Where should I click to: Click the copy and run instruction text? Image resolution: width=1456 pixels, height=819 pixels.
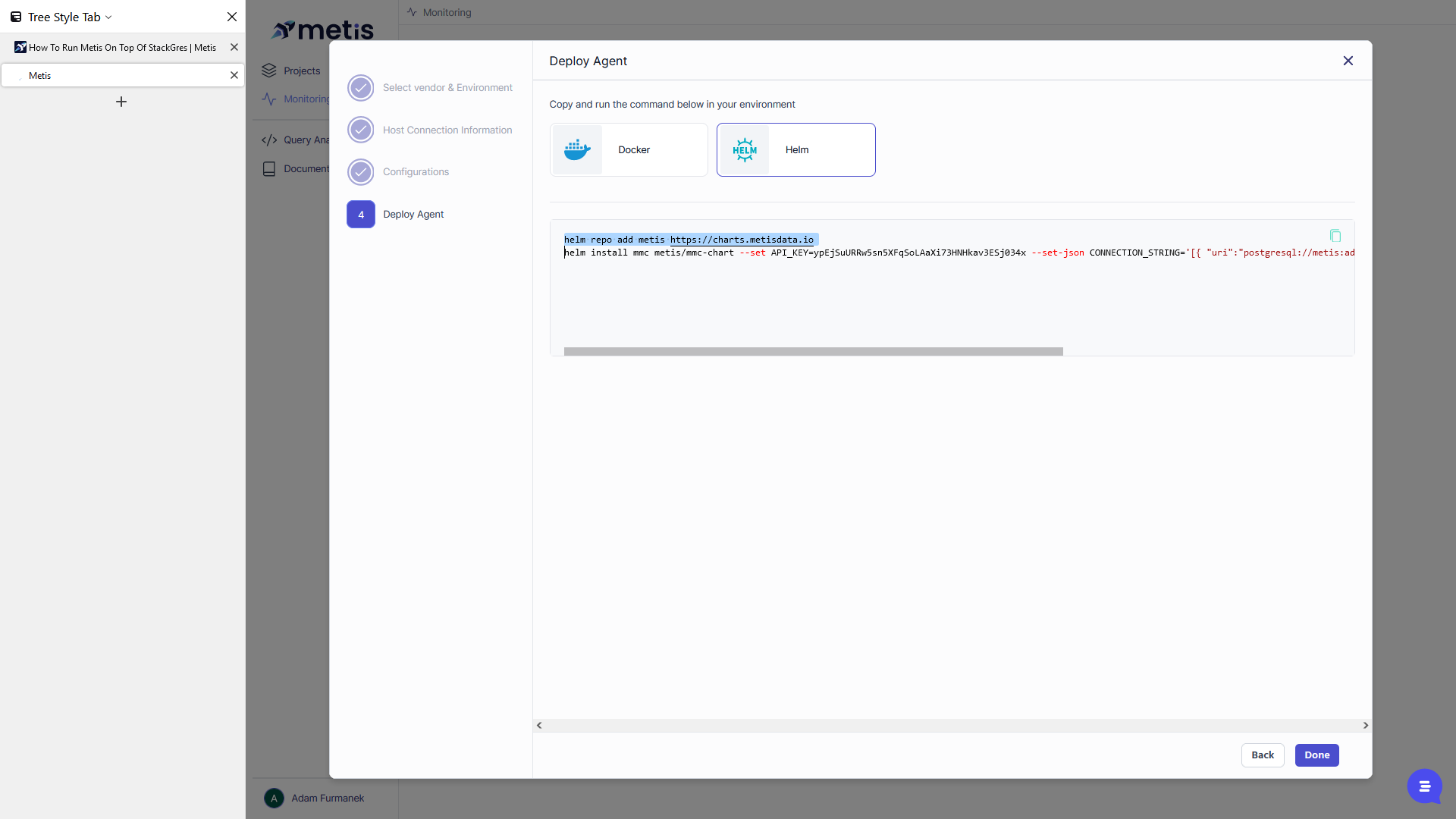[x=672, y=105]
